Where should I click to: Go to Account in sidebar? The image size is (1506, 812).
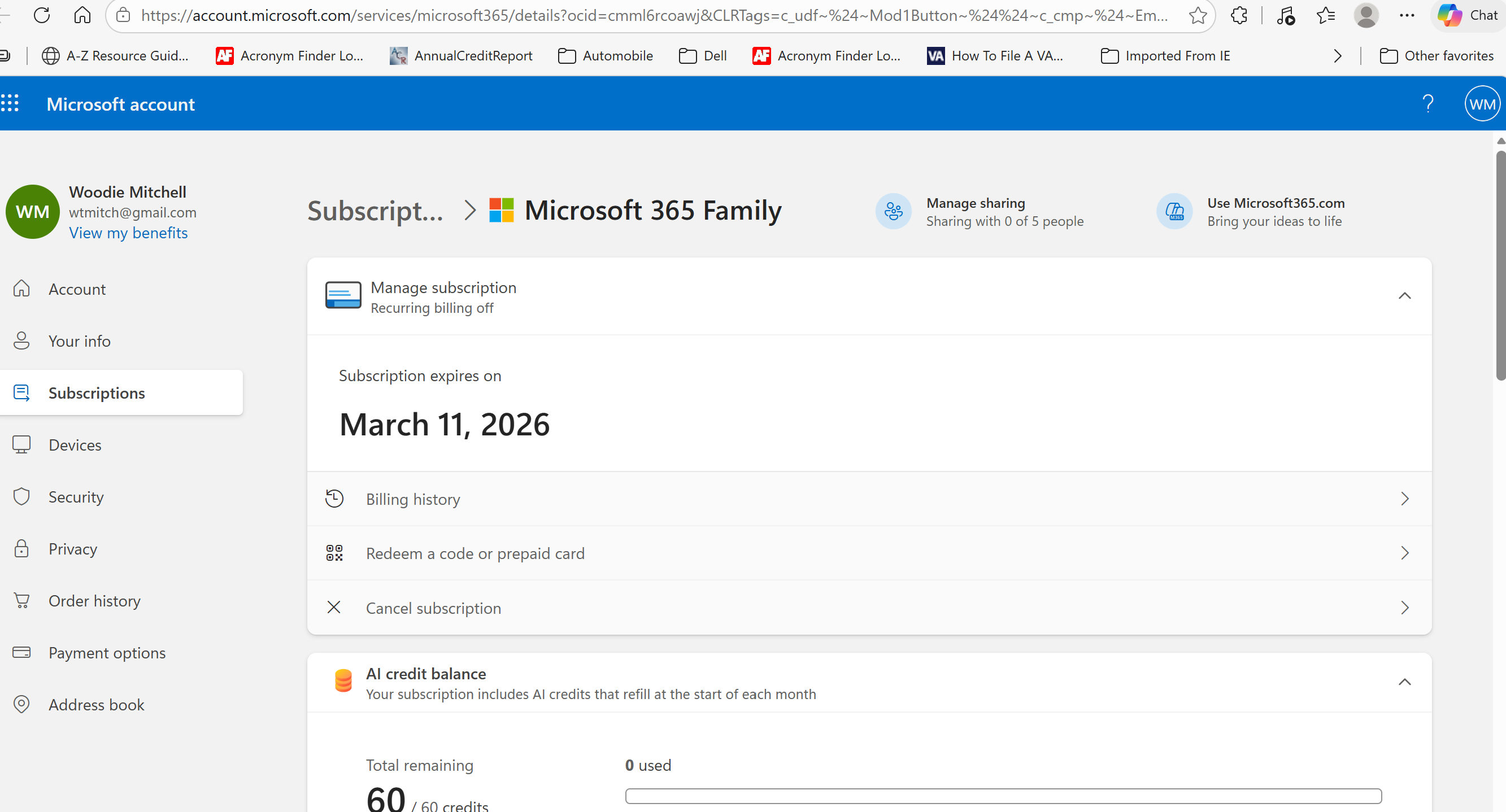pos(121,289)
